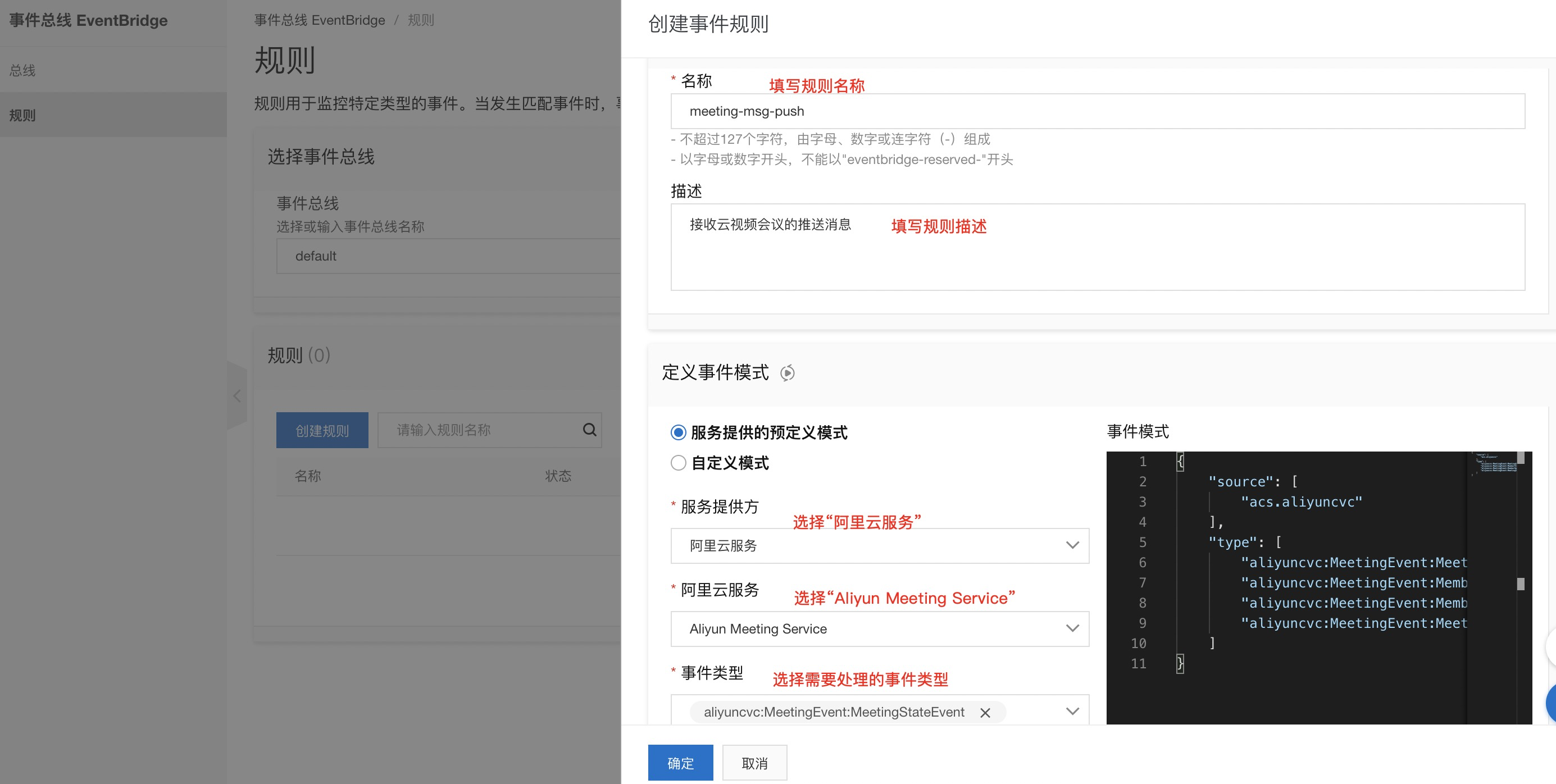
Task: Remove the MeetingStateEvent tag via its X
Action: 985,712
